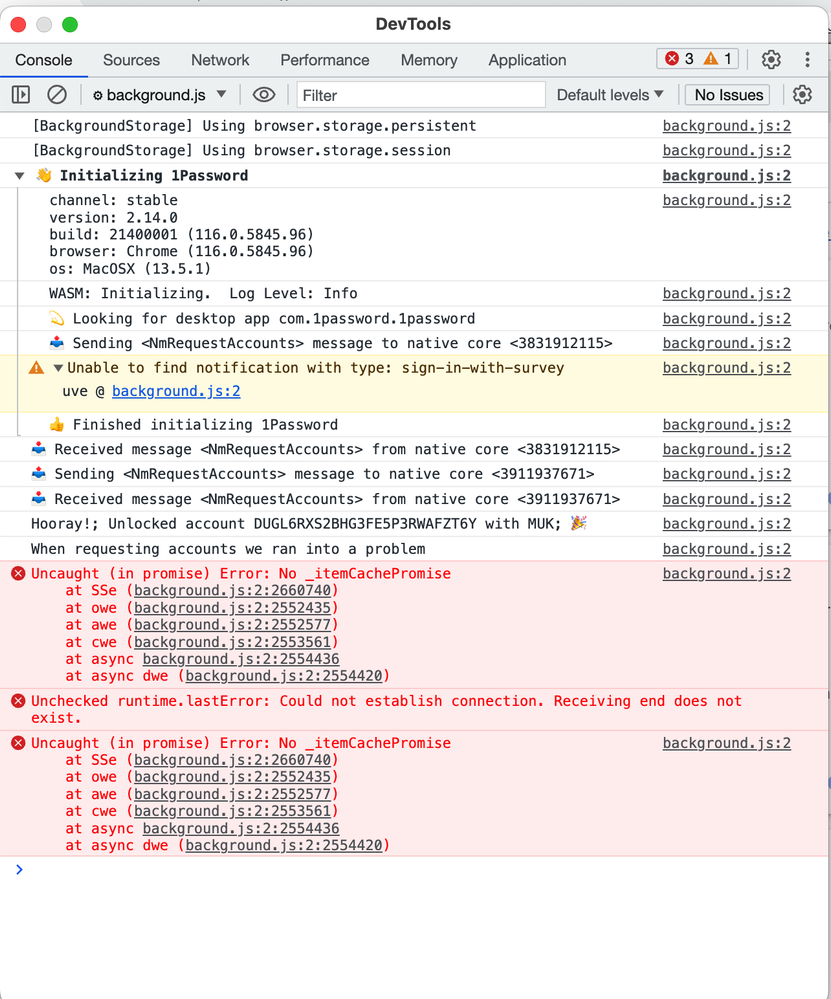Switch to the Sources tab
The image size is (831, 999).
tap(131, 60)
